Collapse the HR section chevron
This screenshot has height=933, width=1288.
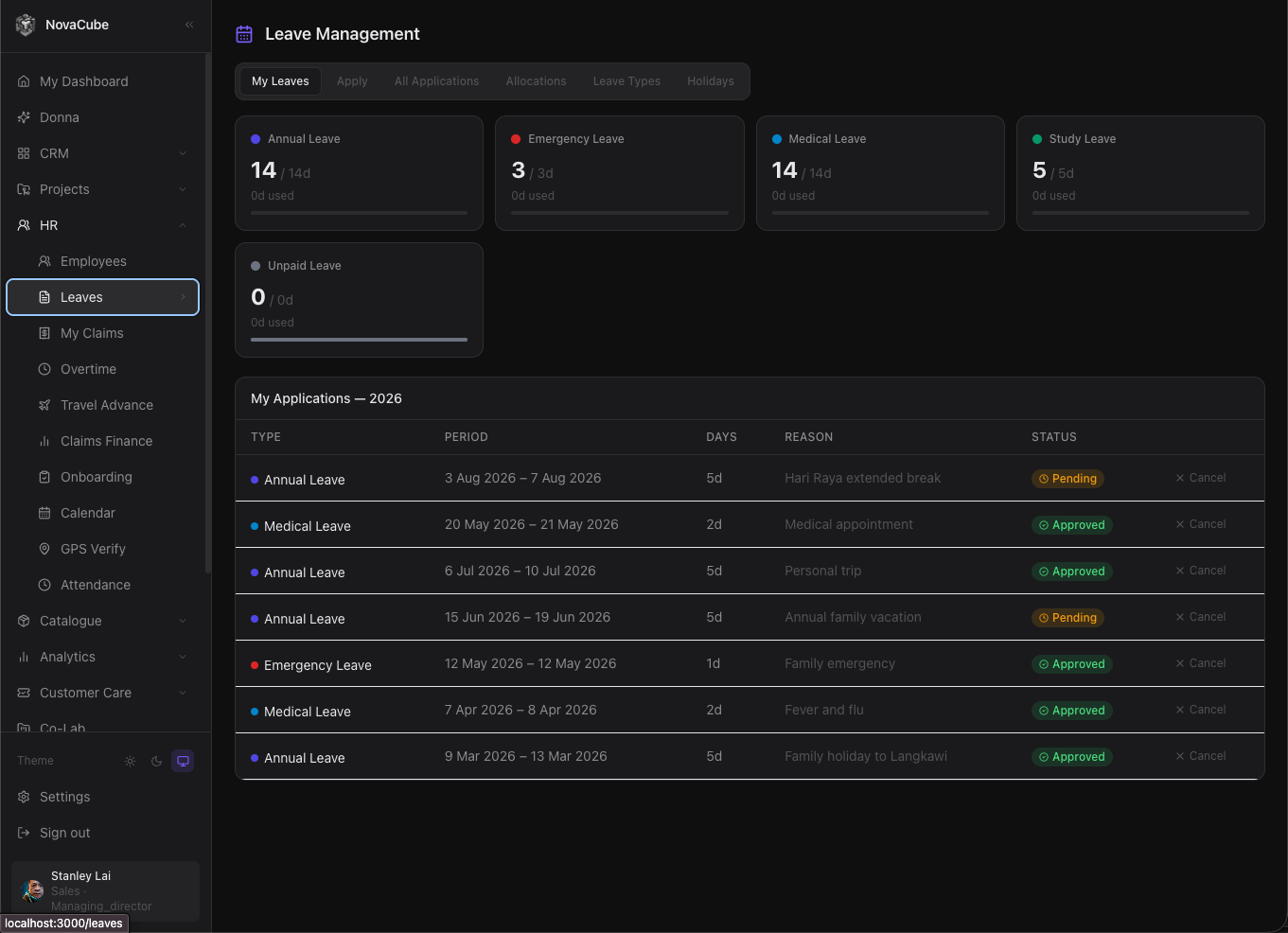tap(183, 225)
